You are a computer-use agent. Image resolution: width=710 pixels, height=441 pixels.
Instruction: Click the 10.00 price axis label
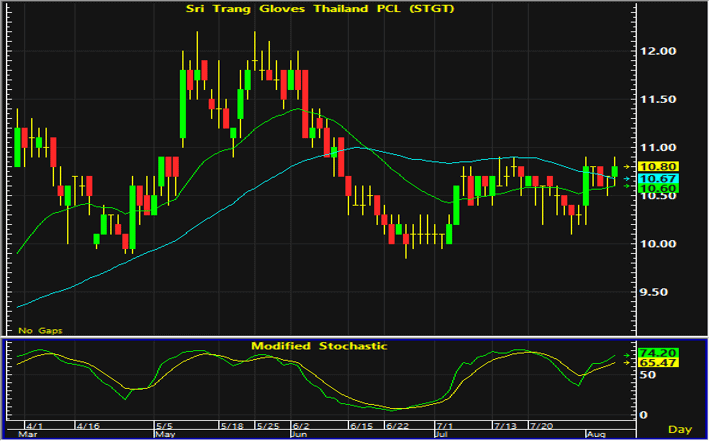[658, 244]
